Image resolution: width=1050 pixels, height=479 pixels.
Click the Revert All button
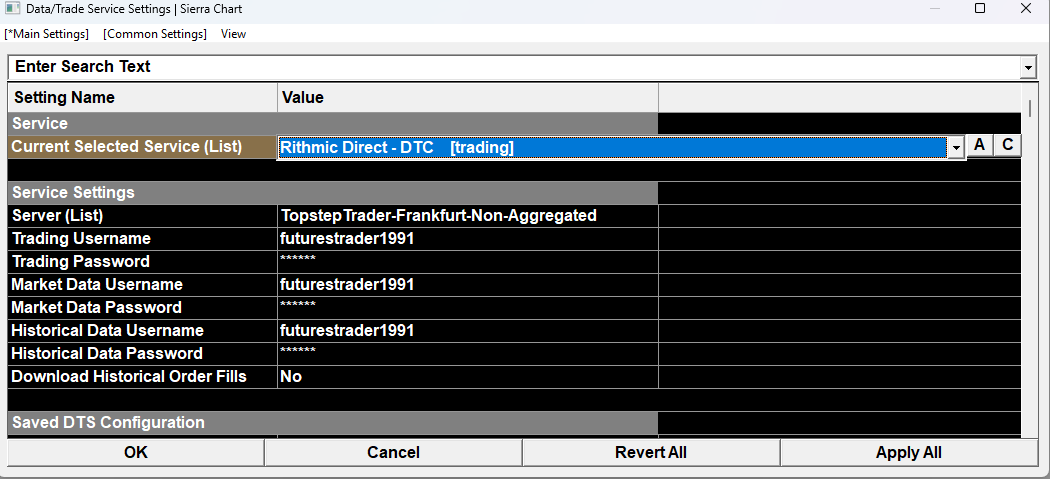point(651,453)
